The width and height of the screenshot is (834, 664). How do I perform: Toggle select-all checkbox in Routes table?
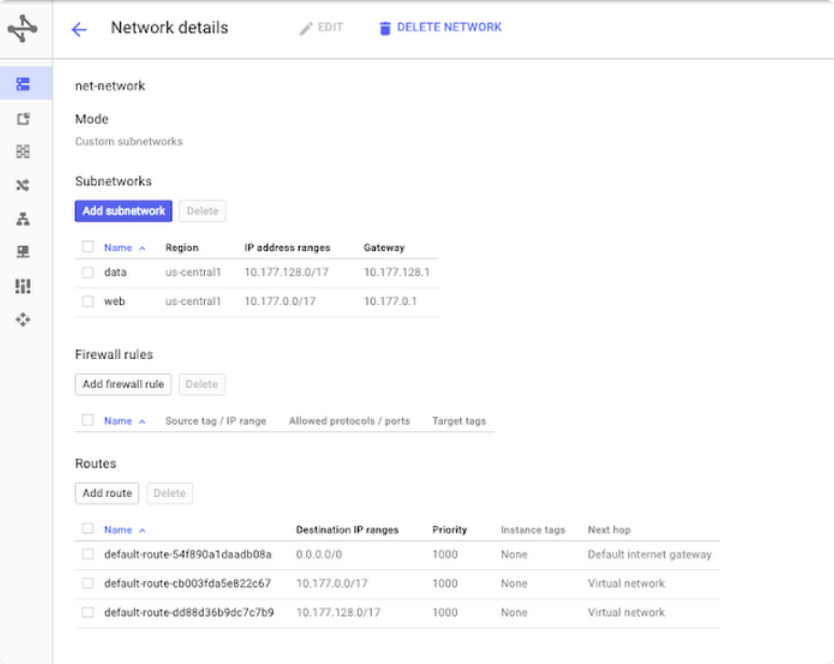click(x=88, y=529)
